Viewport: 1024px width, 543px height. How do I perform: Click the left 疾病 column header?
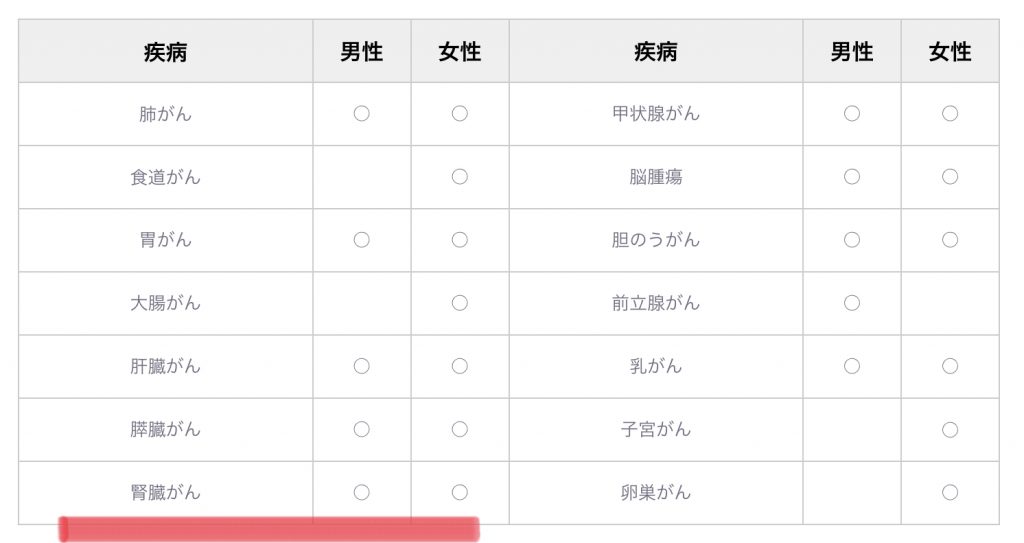165,52
